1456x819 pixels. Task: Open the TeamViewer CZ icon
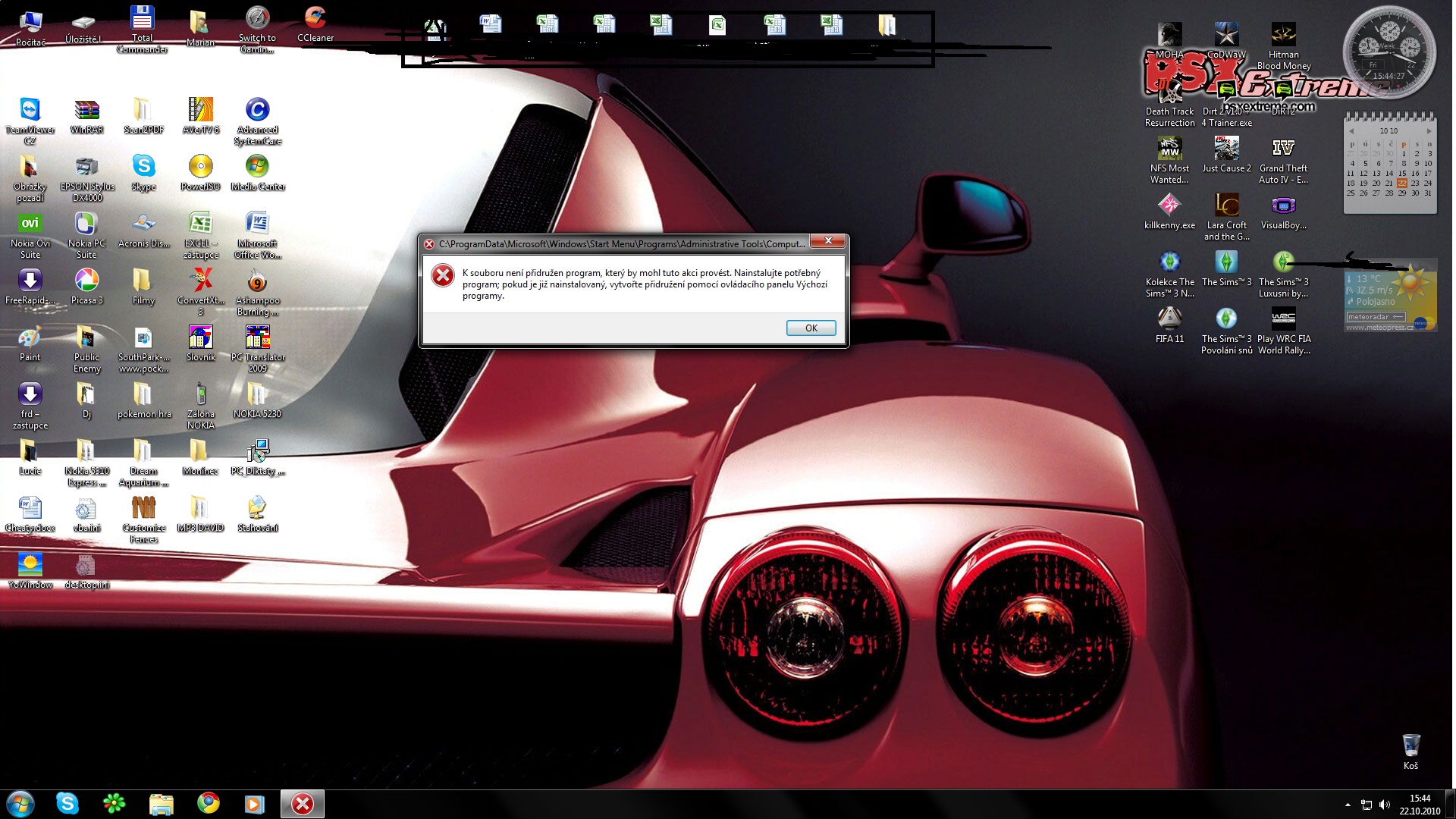[30, 111]
